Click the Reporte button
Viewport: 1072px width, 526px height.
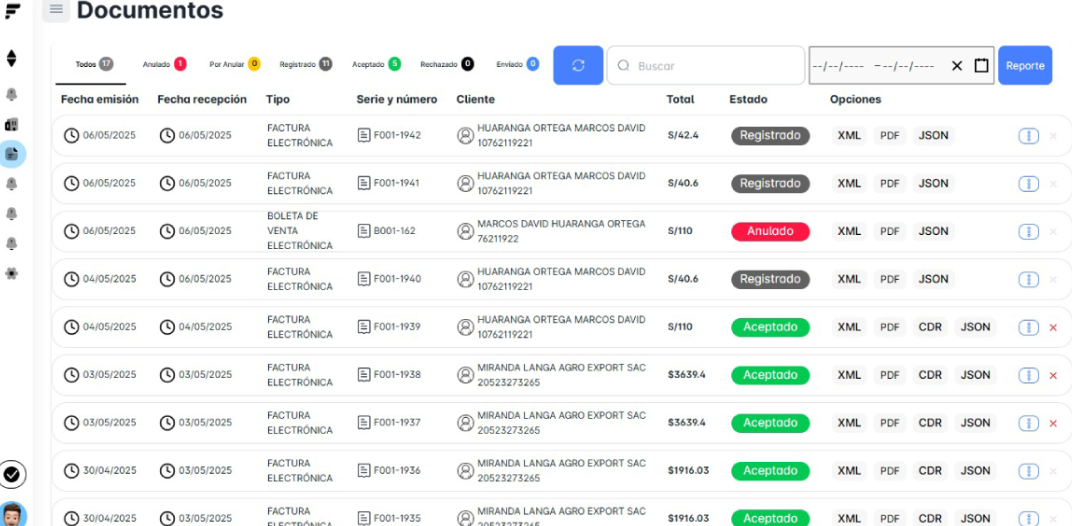coord(1025,66)
